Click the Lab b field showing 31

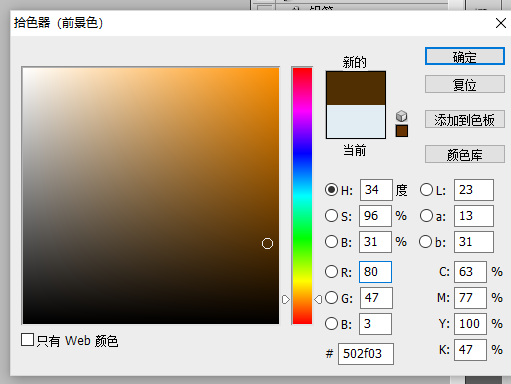[x=474, y=242]
